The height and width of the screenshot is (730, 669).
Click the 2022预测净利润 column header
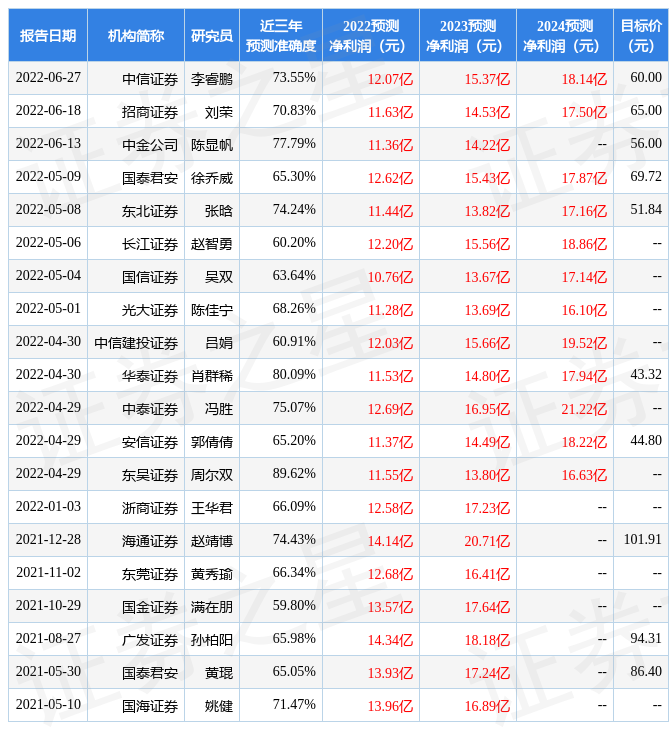click(x=371, y=35)
